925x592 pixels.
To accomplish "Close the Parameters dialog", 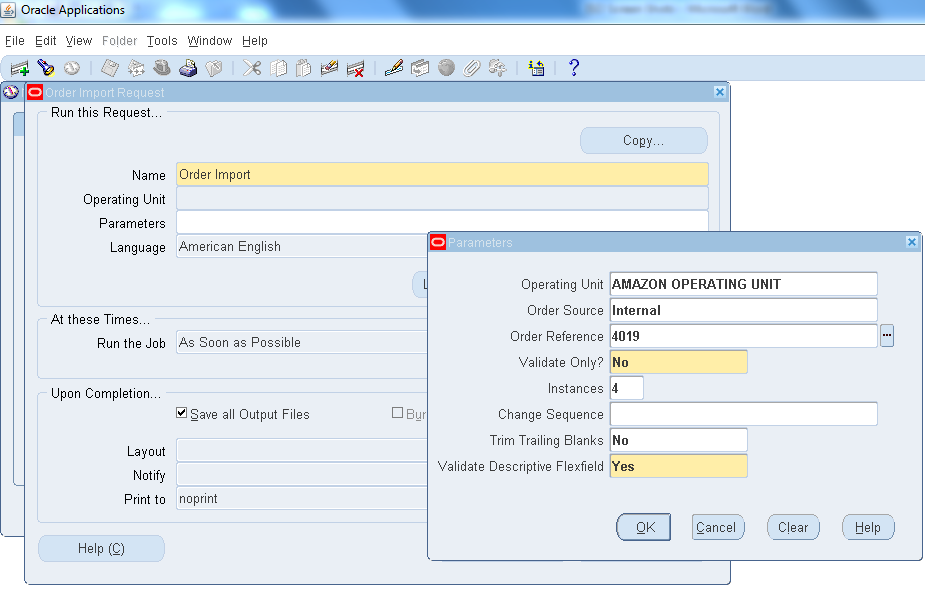I will pyautogui.click(x=911, y=242).
